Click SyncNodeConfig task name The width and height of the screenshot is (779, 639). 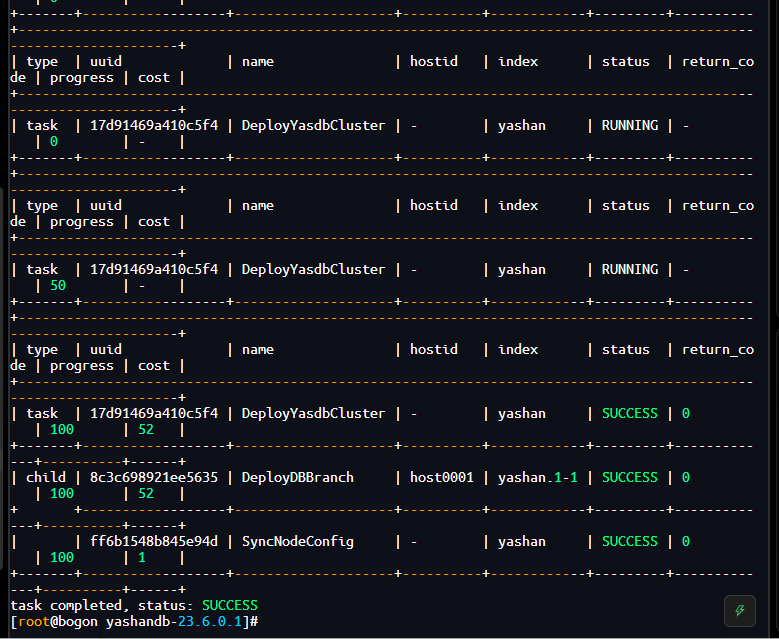pyautogui.click(x=298, y=542)
